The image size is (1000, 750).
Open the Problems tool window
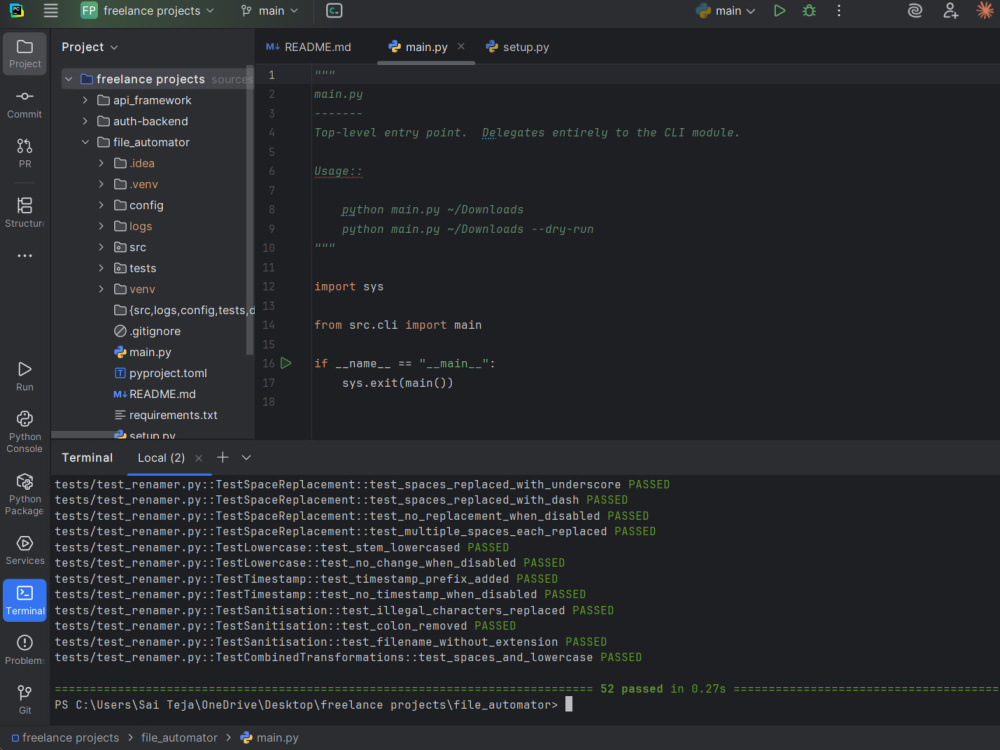tap(25, 649)
